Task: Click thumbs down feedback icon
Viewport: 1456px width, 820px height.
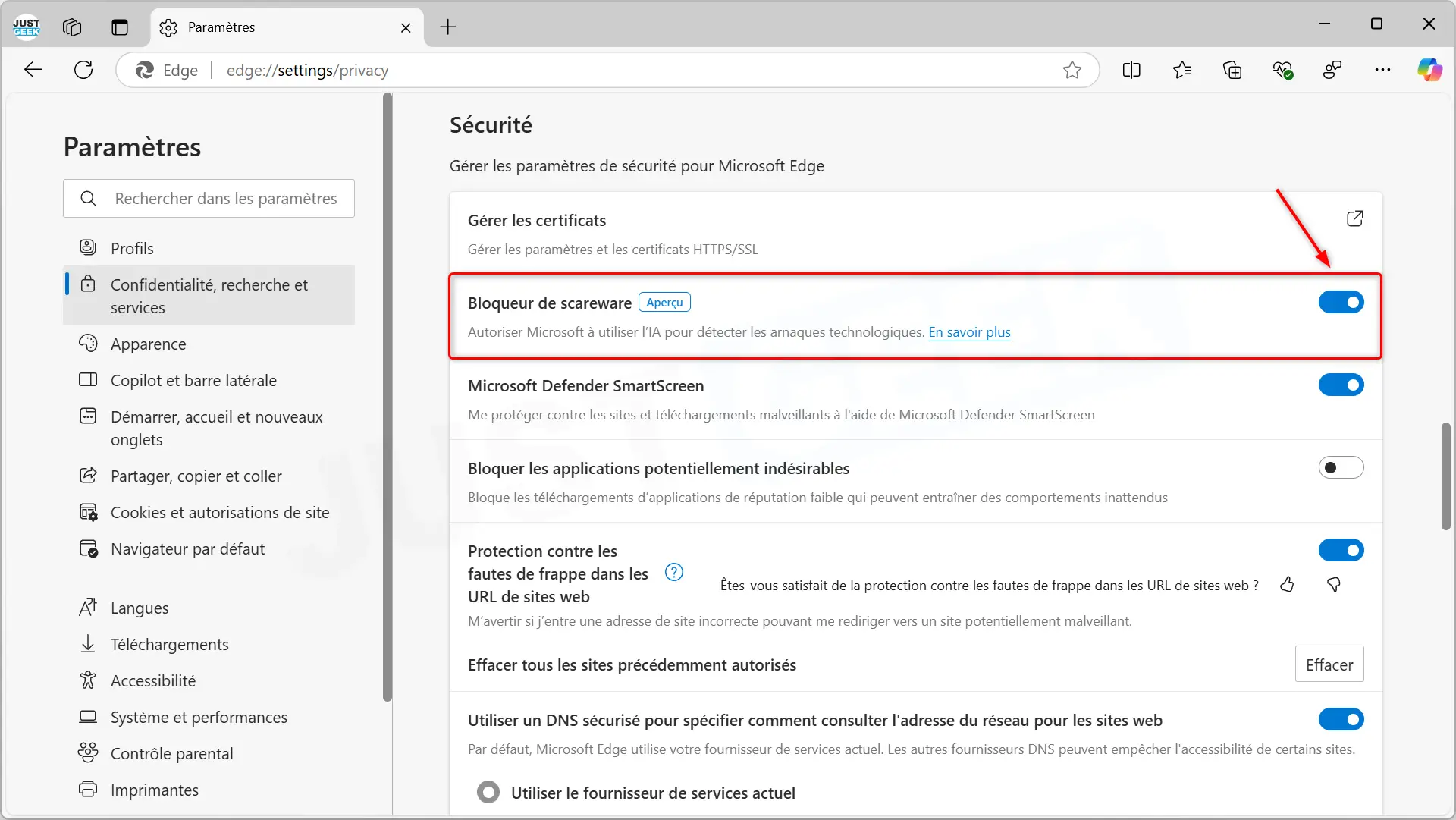Action: tap(1334, 585)
